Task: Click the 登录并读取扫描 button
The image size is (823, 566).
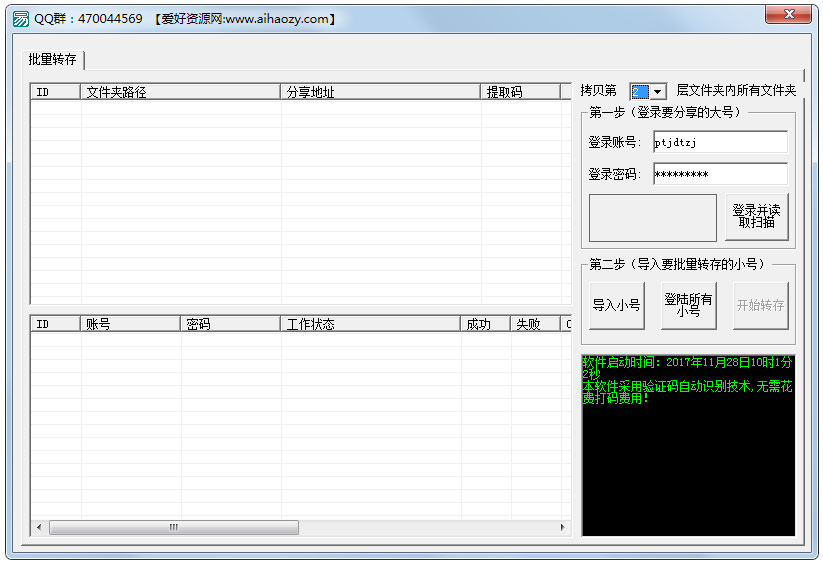Action: click(x=756, y=217)
